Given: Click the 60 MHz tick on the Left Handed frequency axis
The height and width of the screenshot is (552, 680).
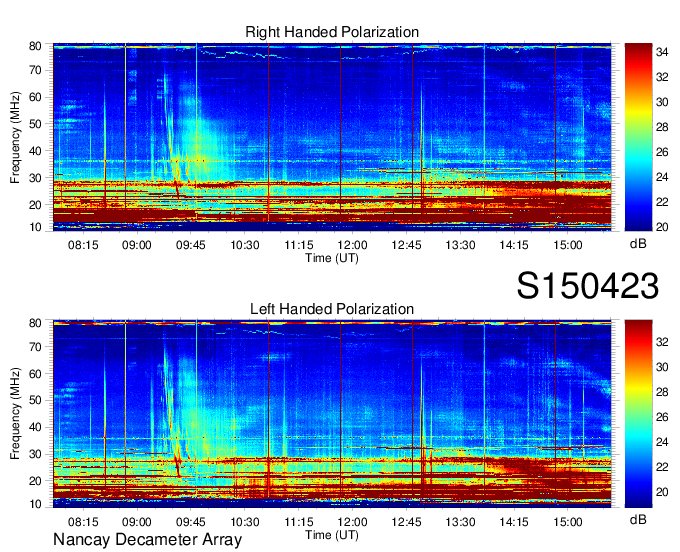Looking at the screenshot, I should click(36, 374).
